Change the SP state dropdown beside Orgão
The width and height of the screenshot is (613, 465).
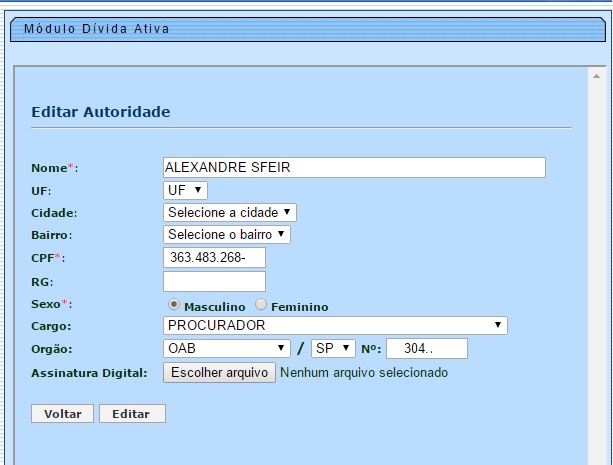point(333,348)
